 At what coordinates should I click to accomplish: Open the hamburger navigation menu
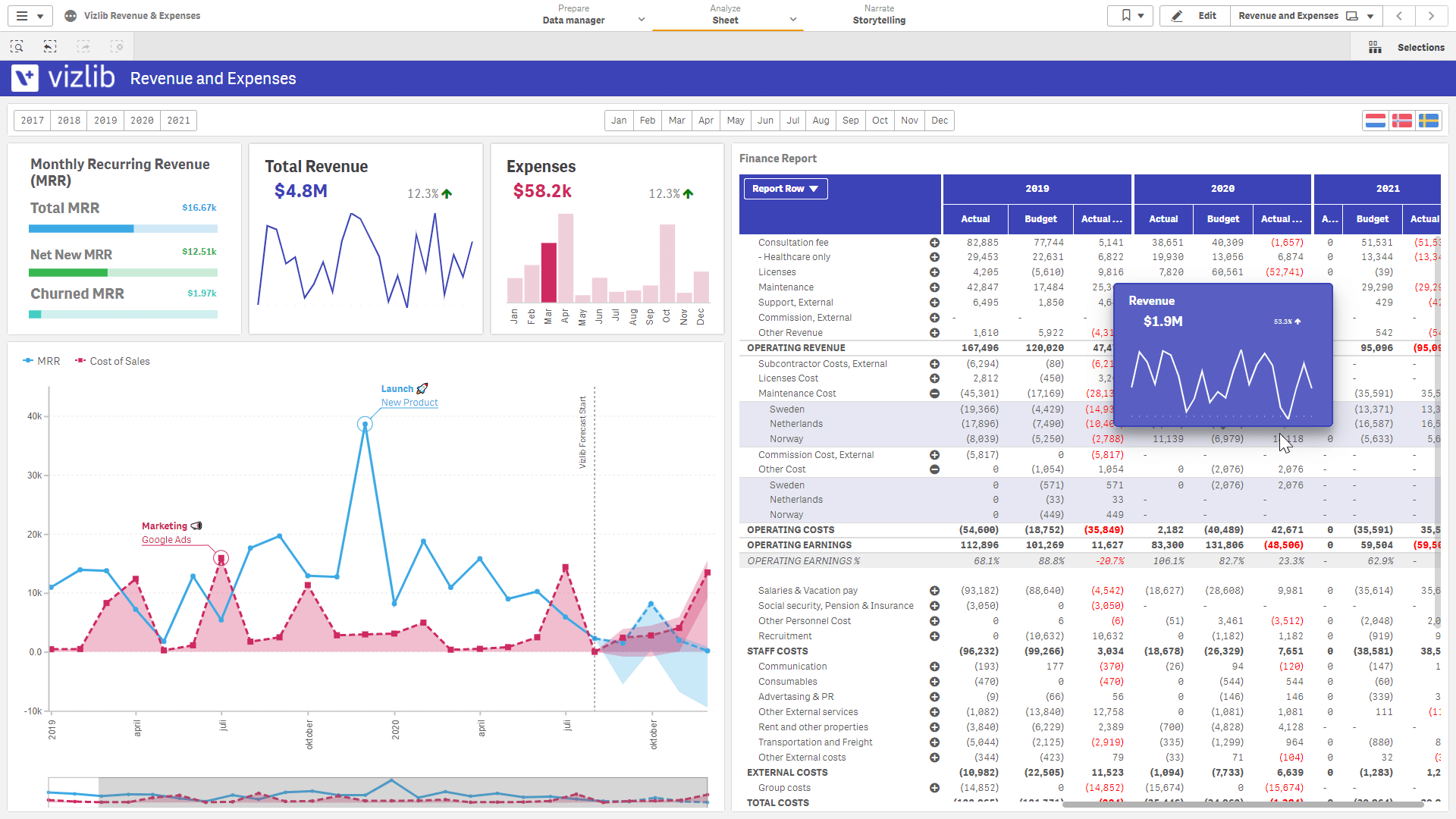point(22,16)
